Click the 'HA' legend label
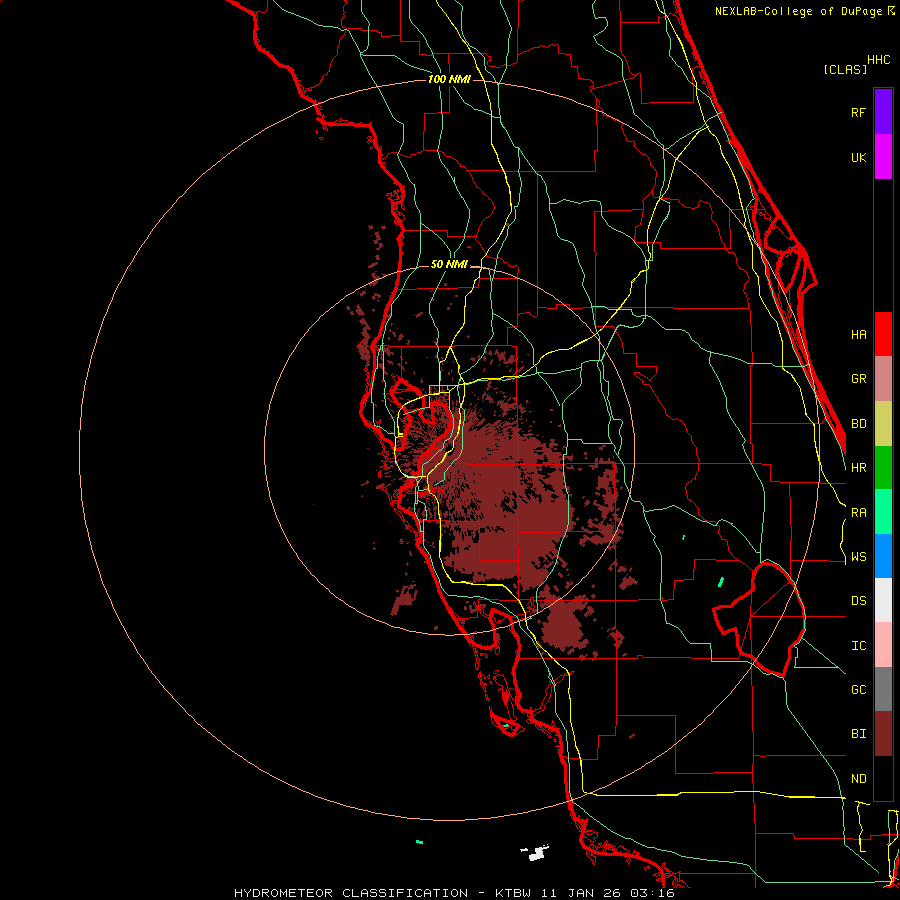Image resolution: width=900 pixels, height=900 pixels. [858, 334]
